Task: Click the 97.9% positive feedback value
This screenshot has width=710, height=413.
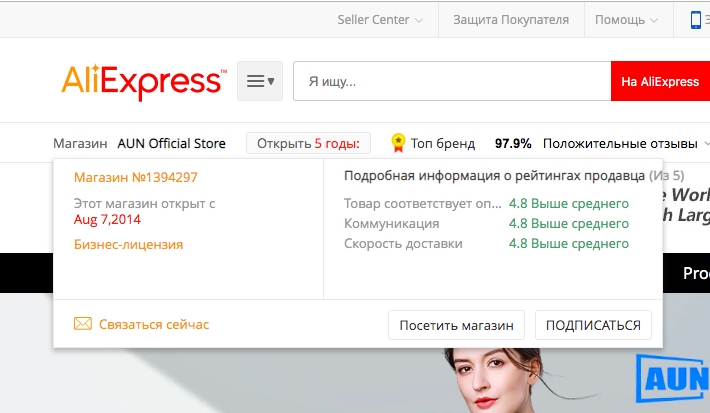Action: click(513, 144)
